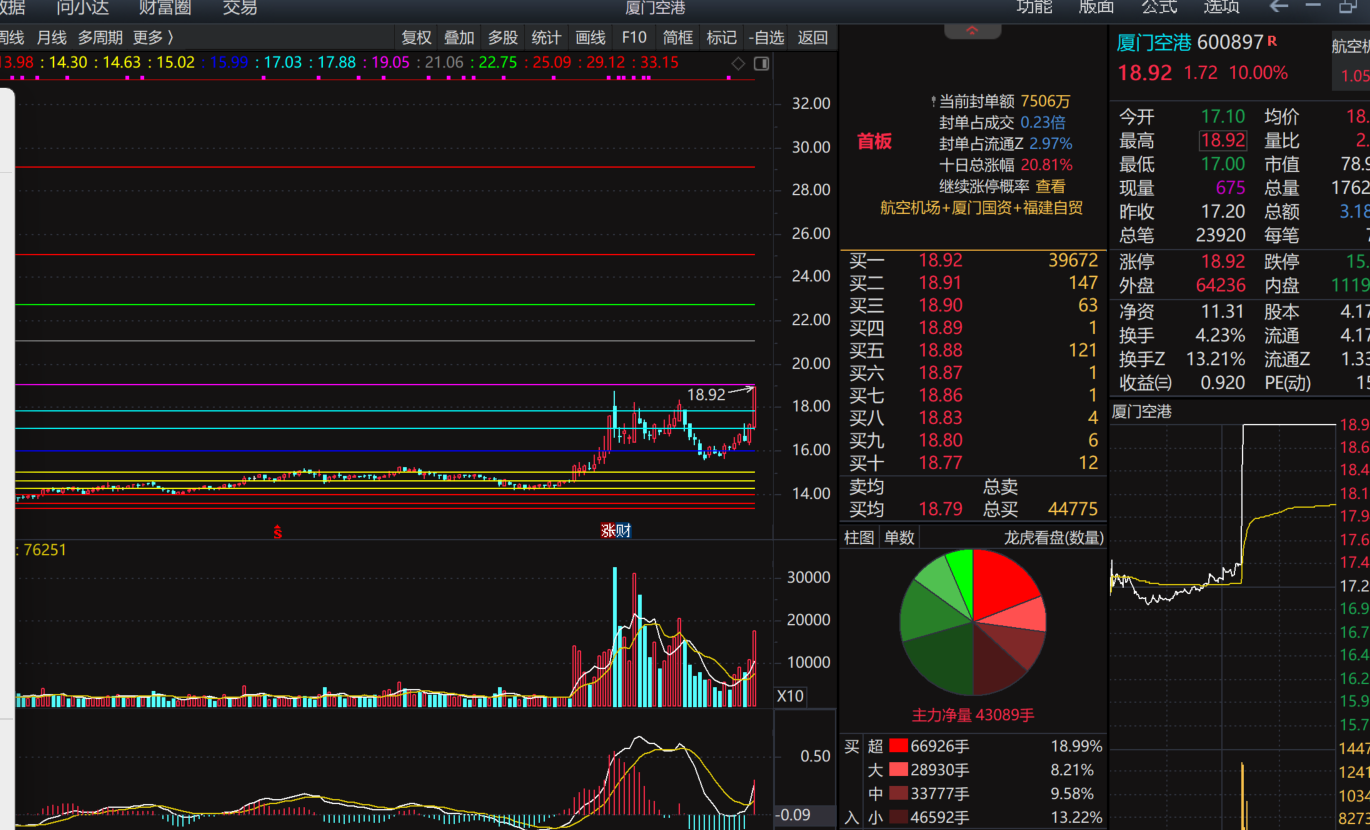Click the red $ marker below the candlestick chart
This screenshot has height=830, width=1370.
coord(278,532)
